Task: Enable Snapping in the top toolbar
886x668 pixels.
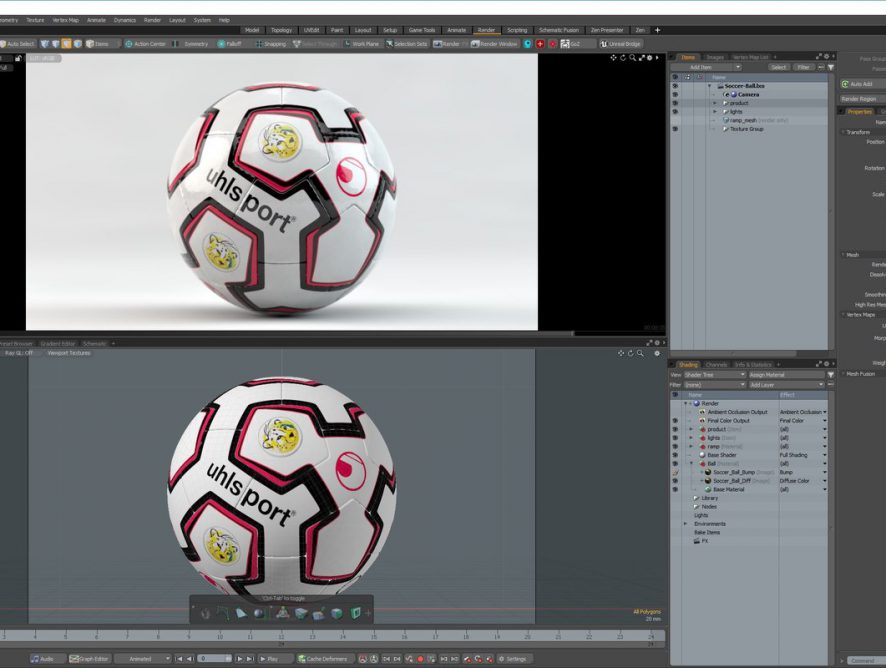Action: 271,44
